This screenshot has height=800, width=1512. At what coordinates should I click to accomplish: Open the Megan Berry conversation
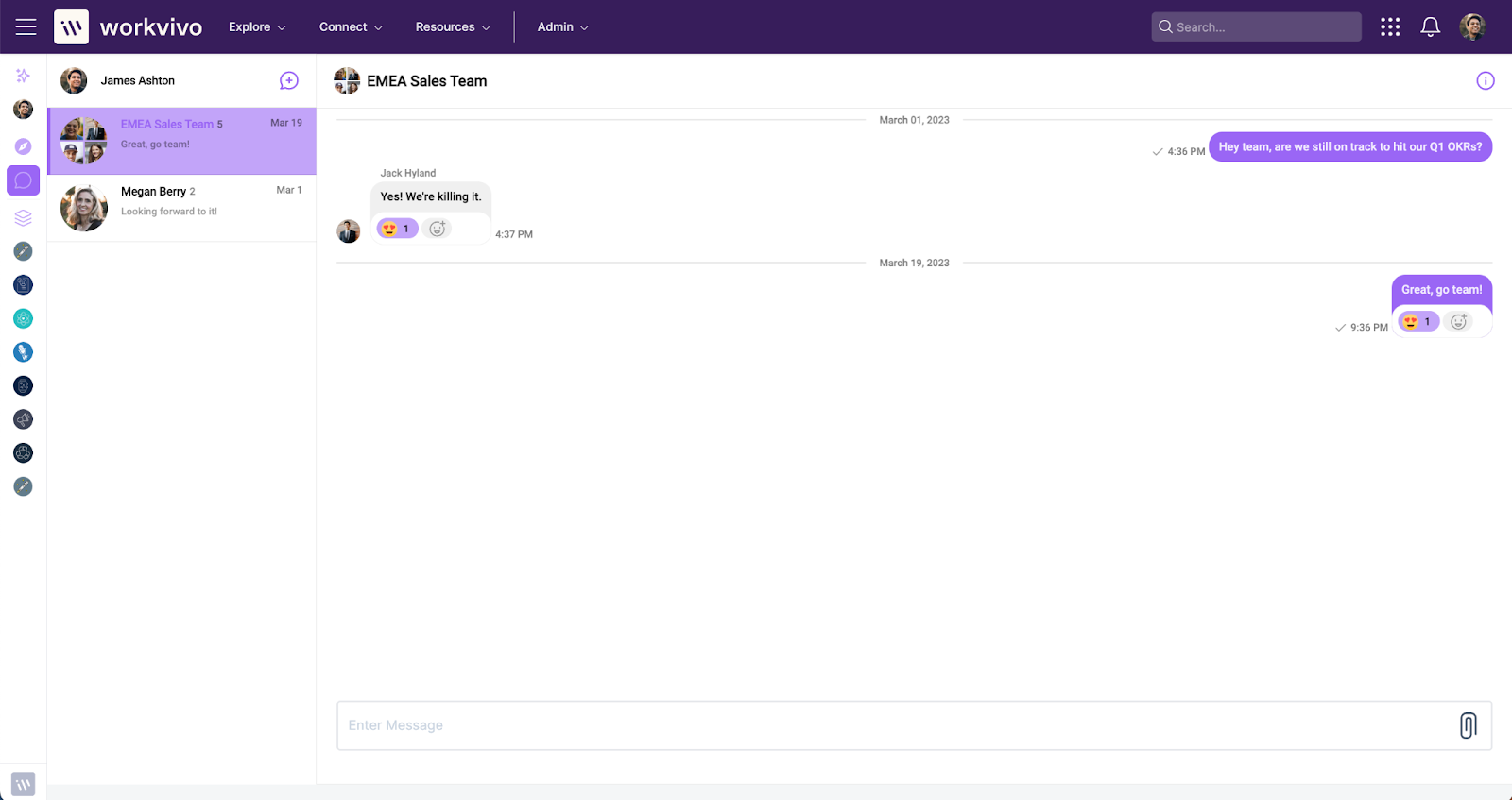pos(182,208)
